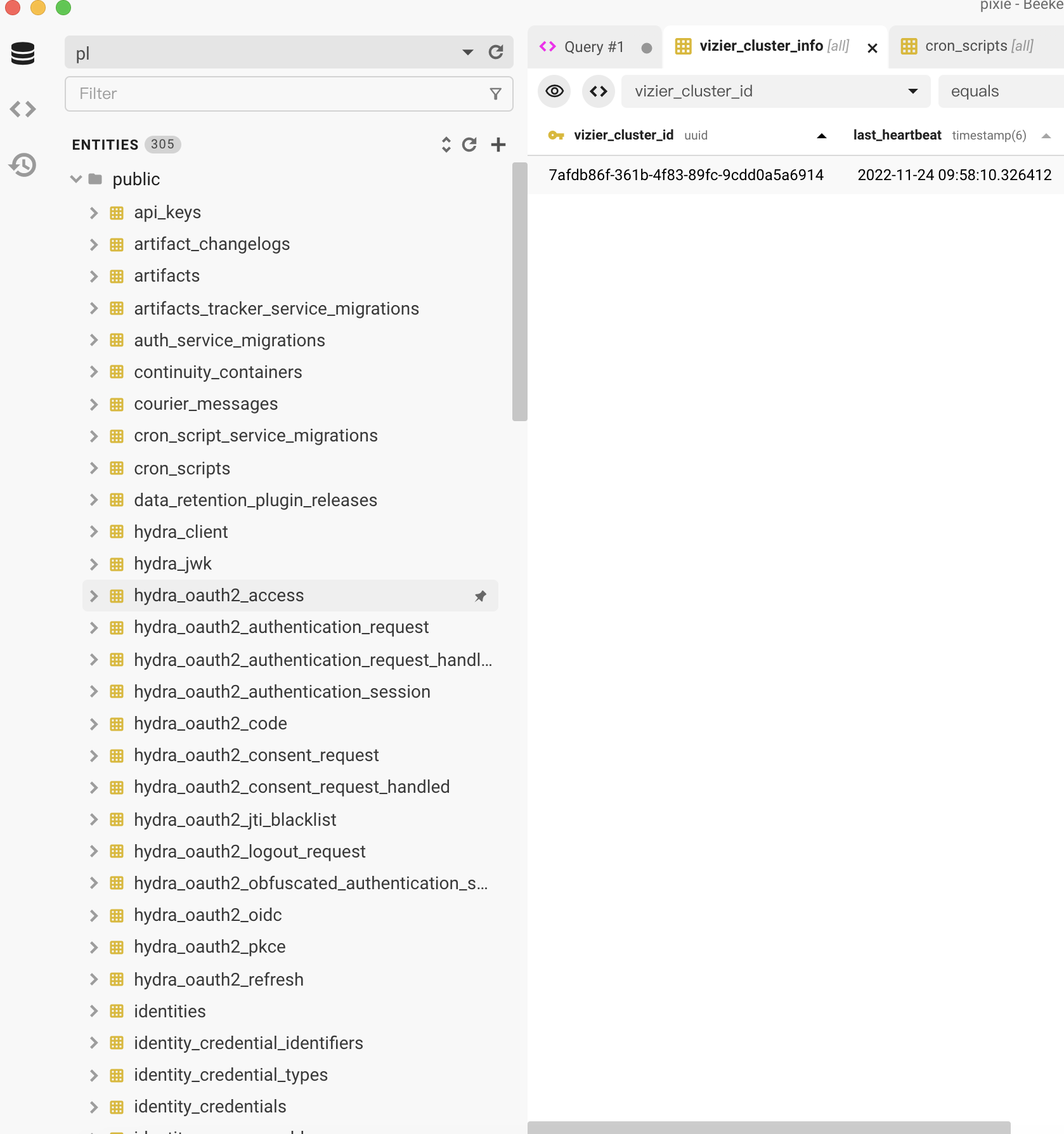Refresh the entities list
This screenshot has height=1134, width=1064.
click(x=469, y=145)
